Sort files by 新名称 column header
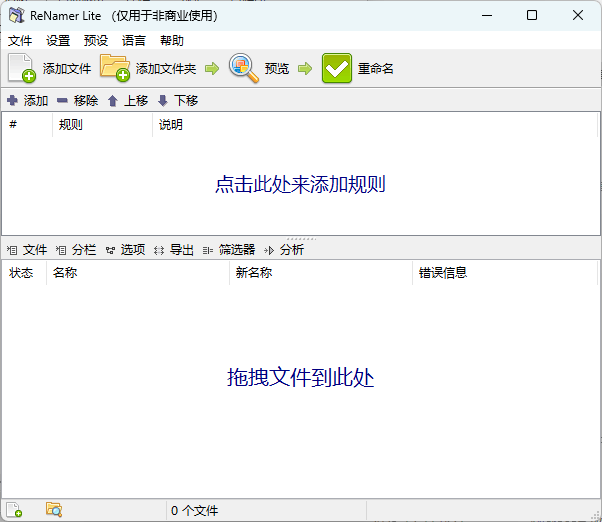602x522 pixels. (320, 273)
